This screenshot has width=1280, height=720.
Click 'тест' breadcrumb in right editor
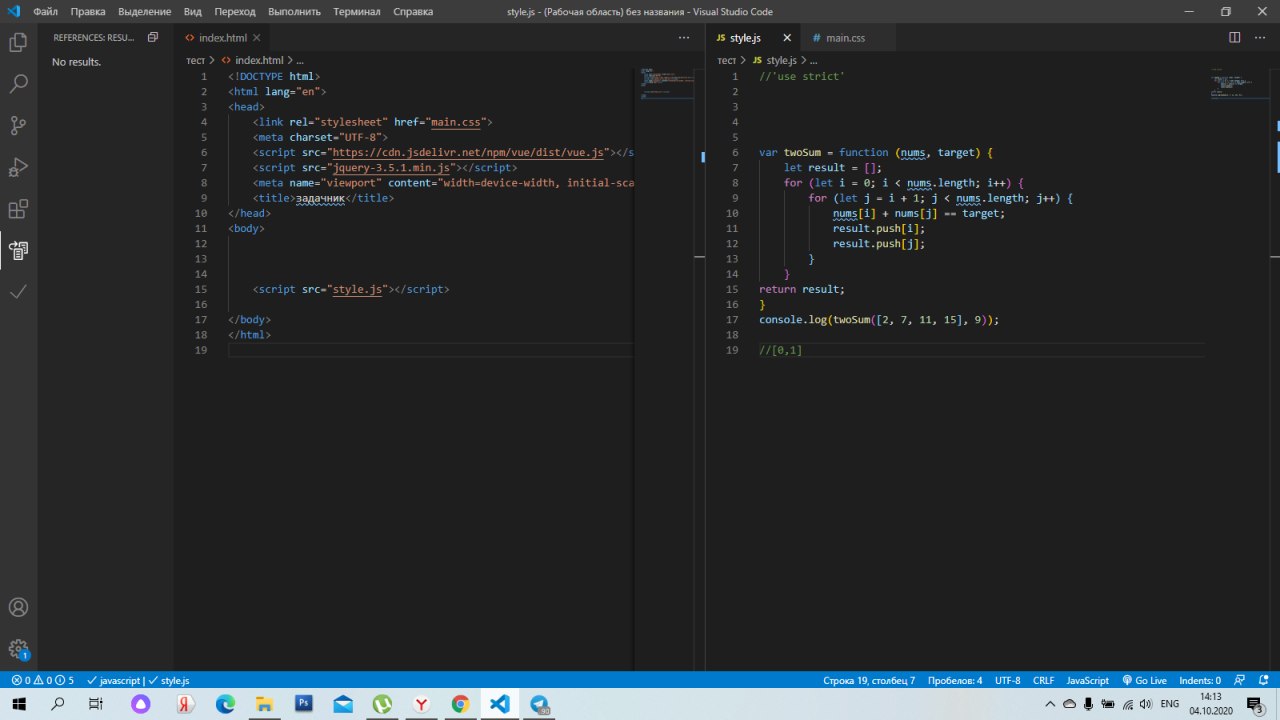point(727,61)
